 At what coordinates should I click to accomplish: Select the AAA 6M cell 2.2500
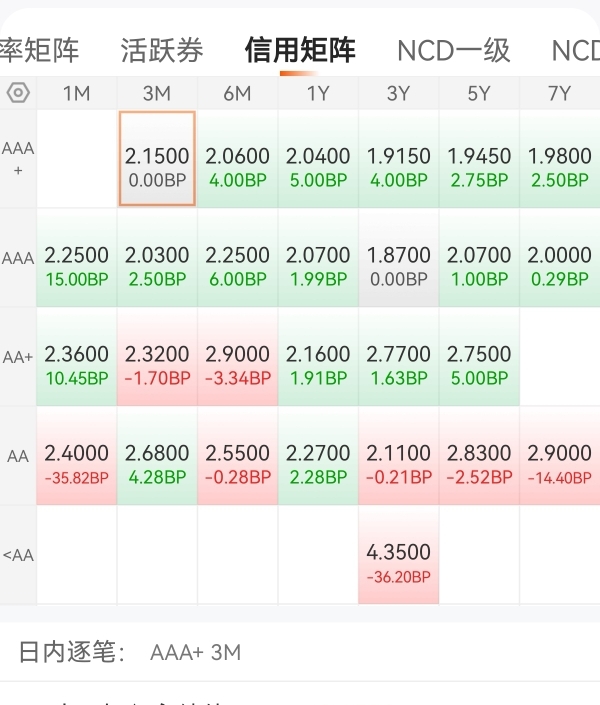point(238,258)
